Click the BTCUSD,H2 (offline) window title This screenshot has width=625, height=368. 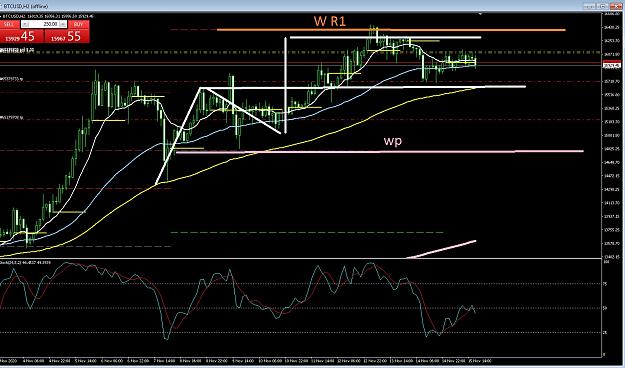(x=26, y=6)
